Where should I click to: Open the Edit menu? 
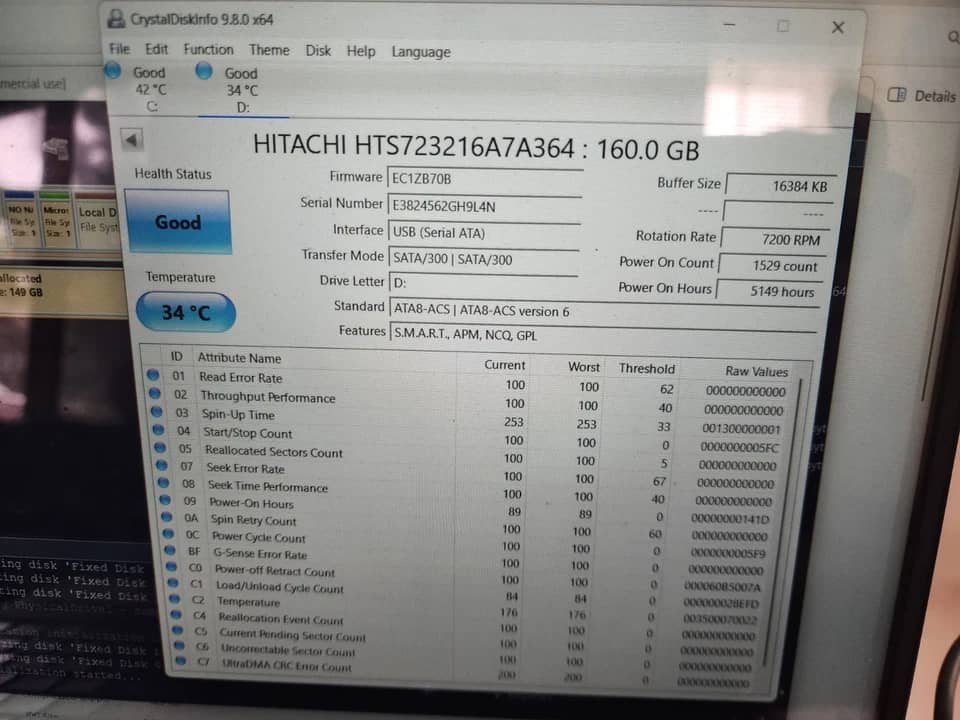(x=156, y=49)
